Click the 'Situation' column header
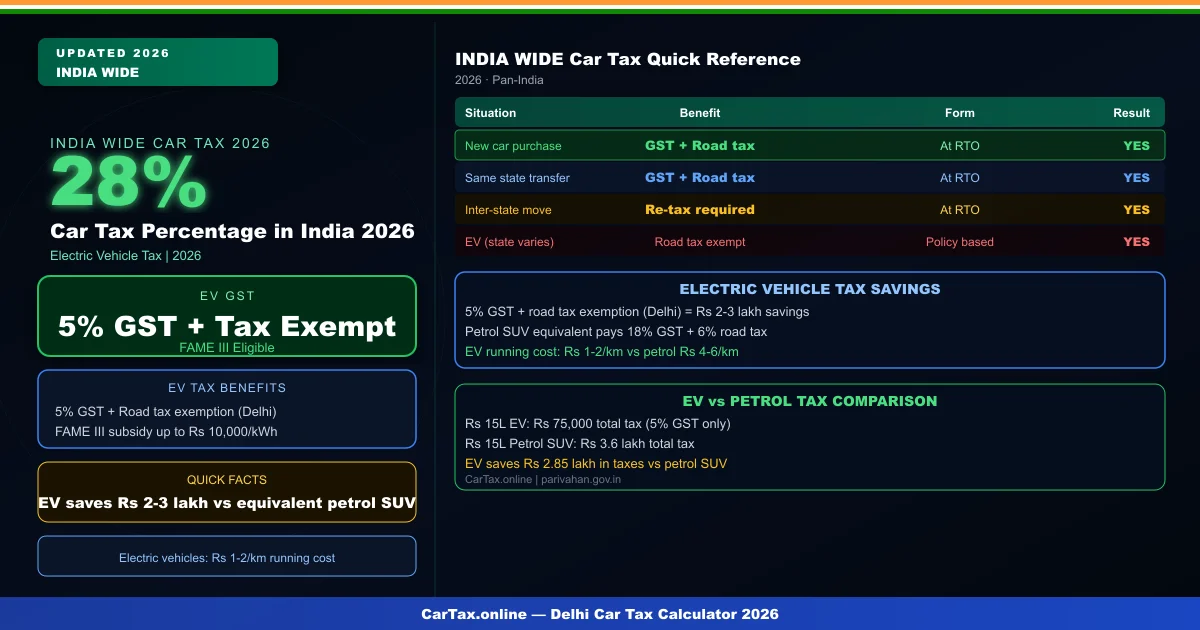Viewport: 1200px width, 630px height. [x=491, y=113]
